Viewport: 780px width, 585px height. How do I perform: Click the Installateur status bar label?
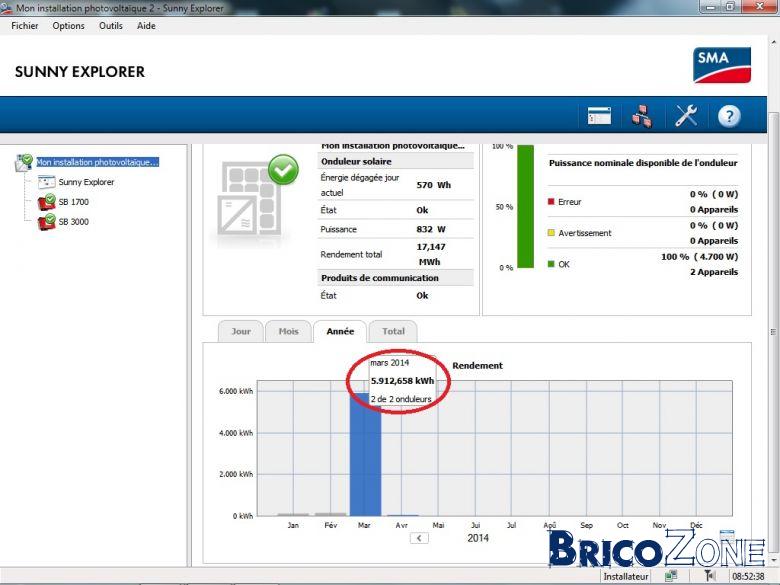626,577
